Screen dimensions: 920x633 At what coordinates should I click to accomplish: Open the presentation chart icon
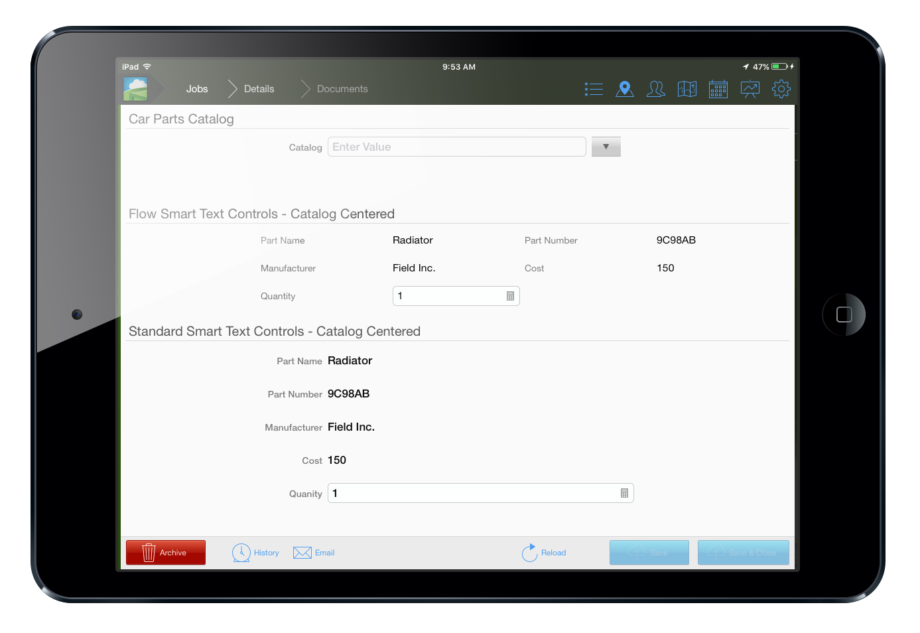coord(750,89)
